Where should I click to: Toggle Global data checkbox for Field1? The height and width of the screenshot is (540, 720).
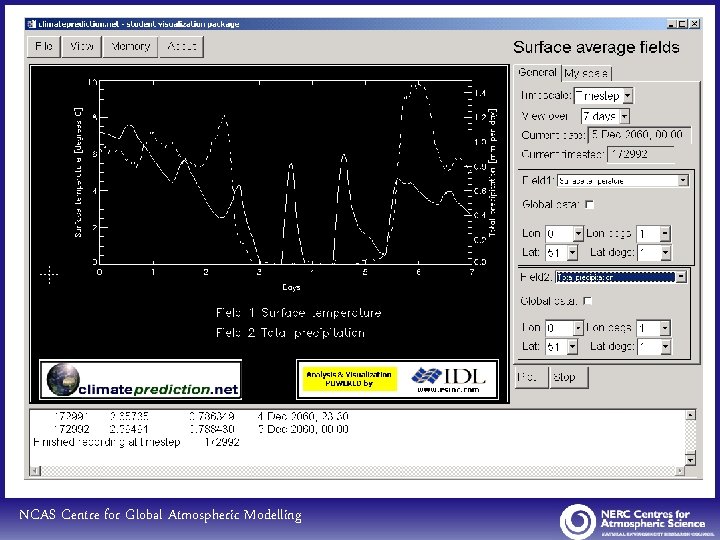pos(589,205)
